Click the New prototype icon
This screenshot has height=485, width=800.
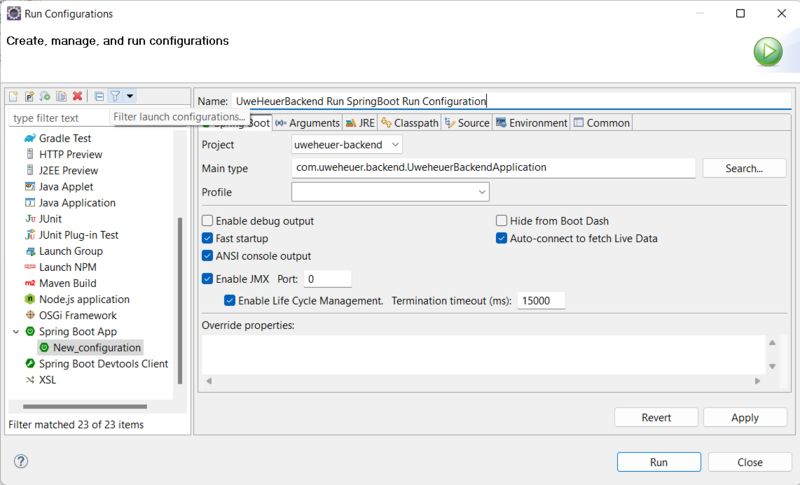point(30,96)
